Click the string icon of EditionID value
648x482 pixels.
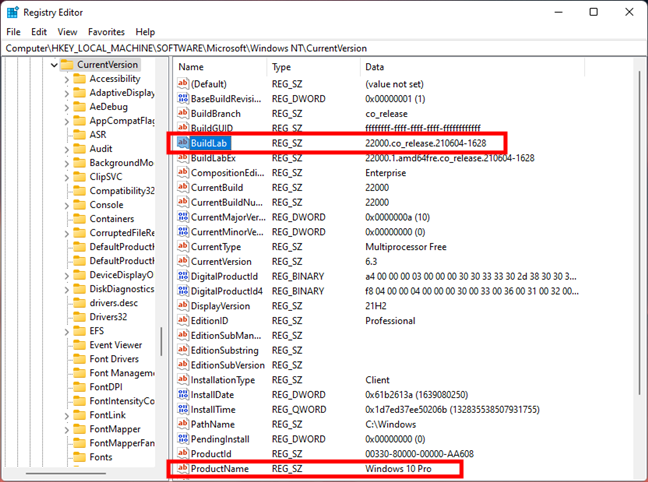(183, 321)
